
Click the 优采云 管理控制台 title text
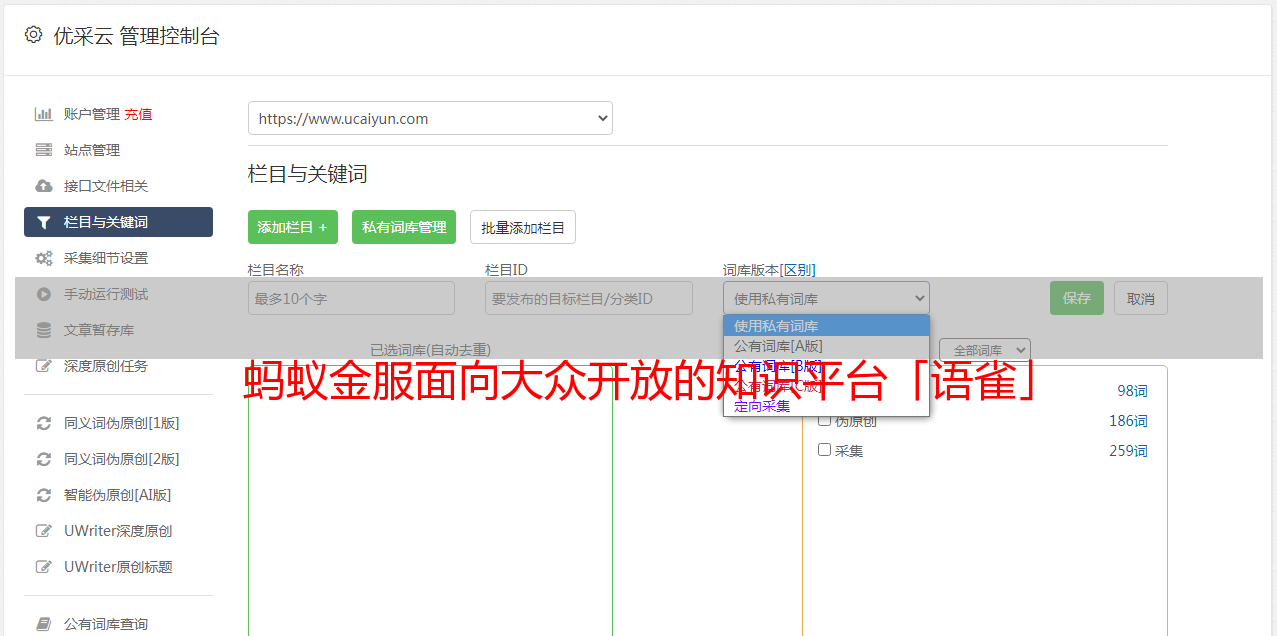point(136,36)
